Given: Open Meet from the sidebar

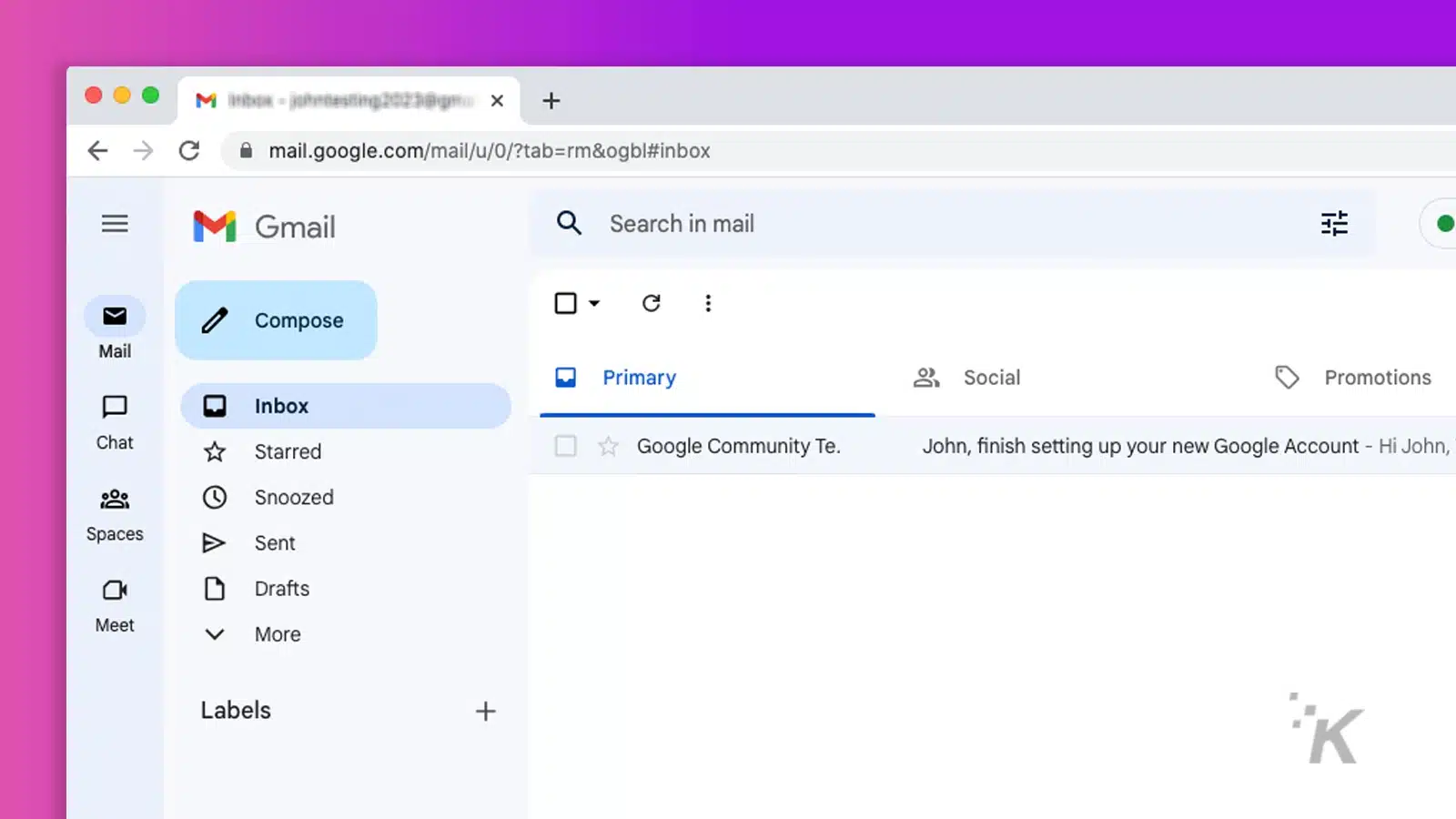Looking at the screenshot, I should pyautogui.click(x=115, y=606).
